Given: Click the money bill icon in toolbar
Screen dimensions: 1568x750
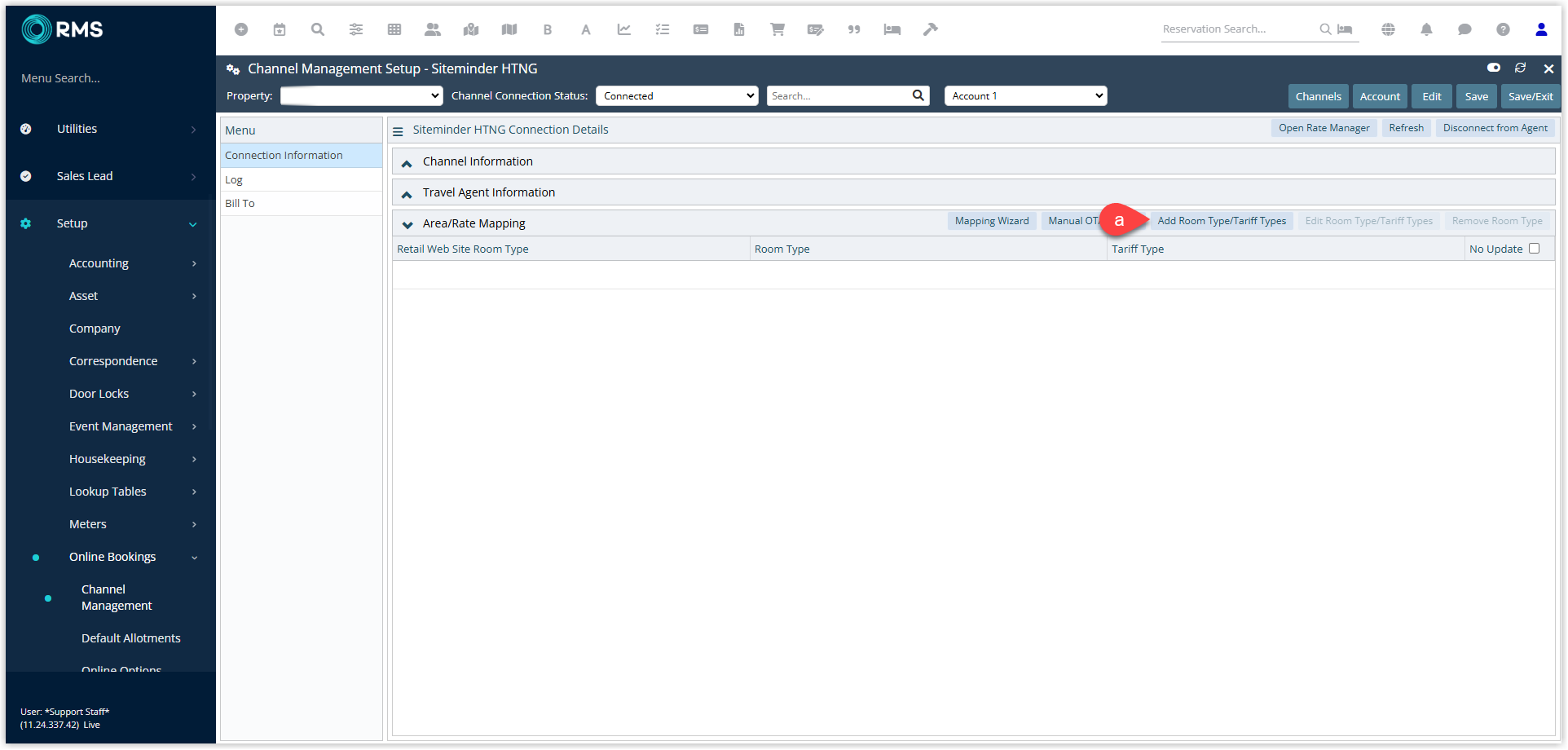Looking at the screenshot, I should point(701,29).
